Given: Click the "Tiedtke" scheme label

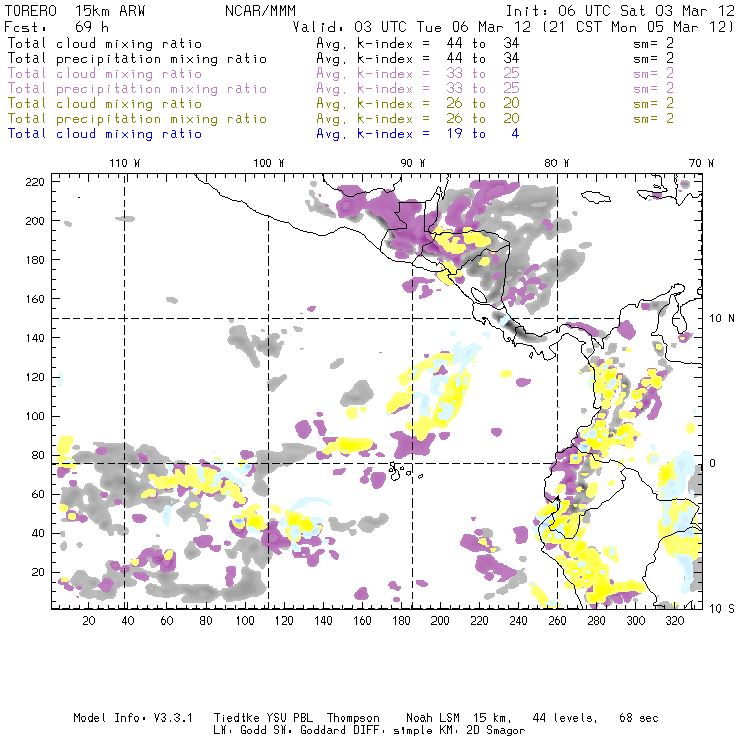Looking at the screenshot, I should tap(236, 718).
